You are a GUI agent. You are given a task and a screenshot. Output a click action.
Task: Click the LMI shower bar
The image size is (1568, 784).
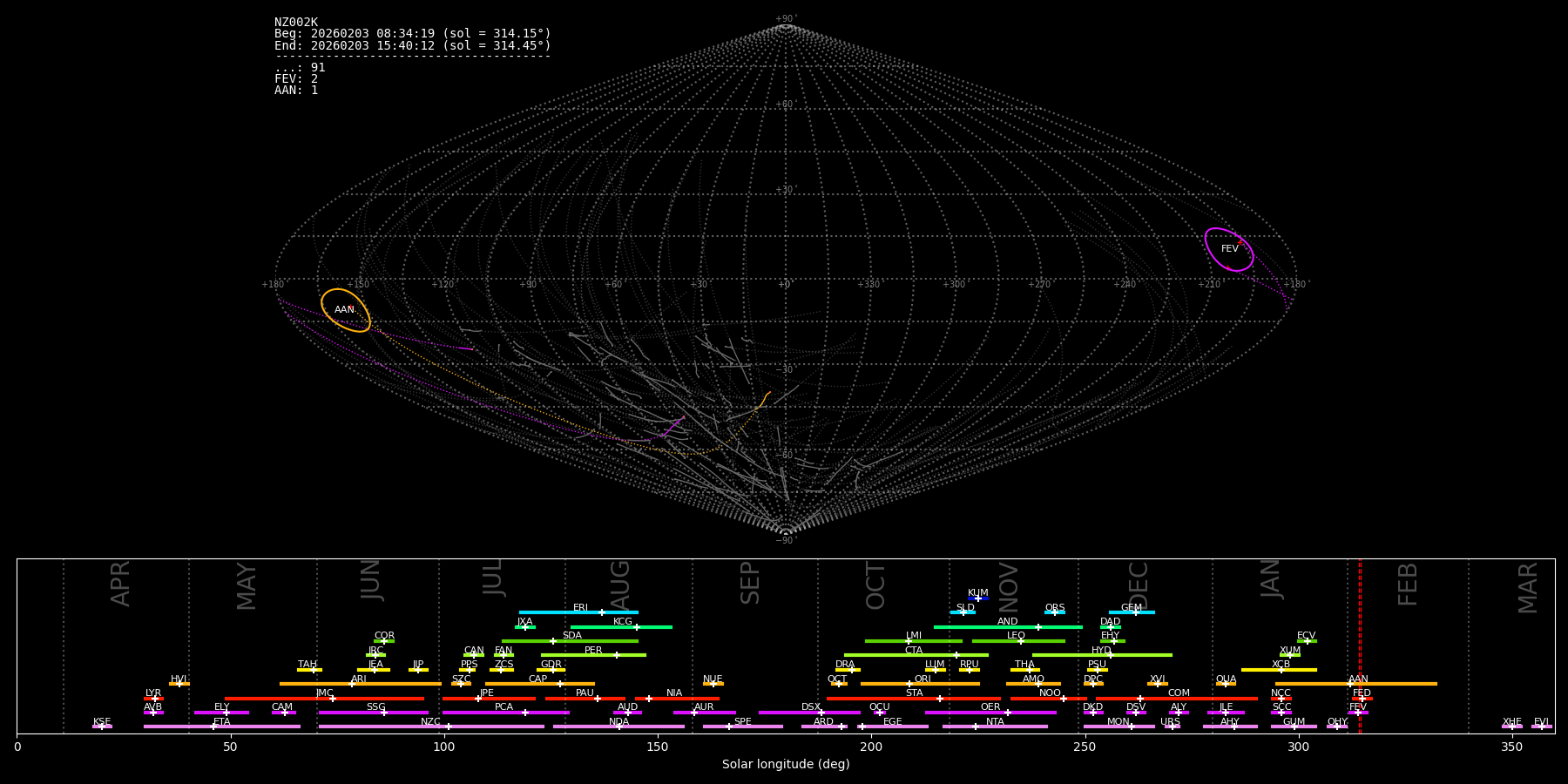(914, 641)
